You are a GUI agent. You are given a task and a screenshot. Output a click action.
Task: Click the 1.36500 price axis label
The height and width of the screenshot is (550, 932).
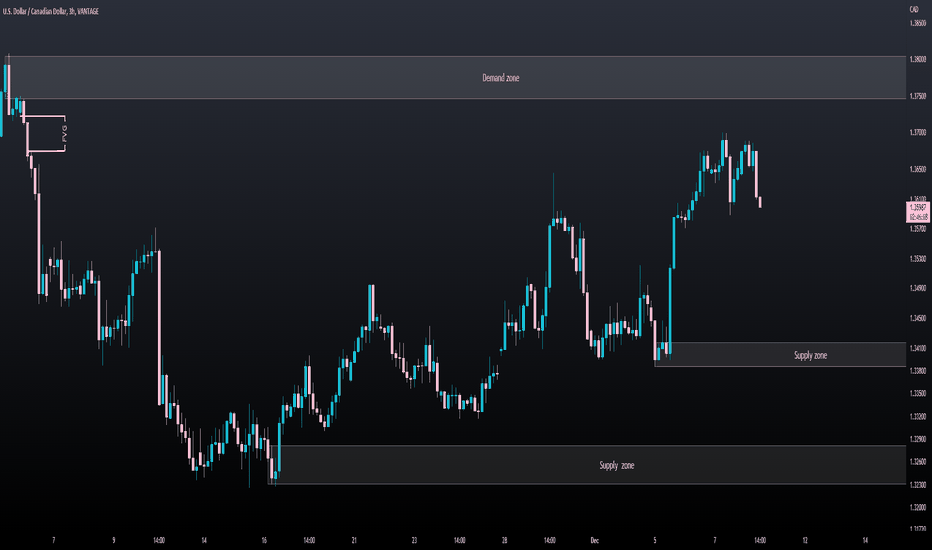coord(918,169)
